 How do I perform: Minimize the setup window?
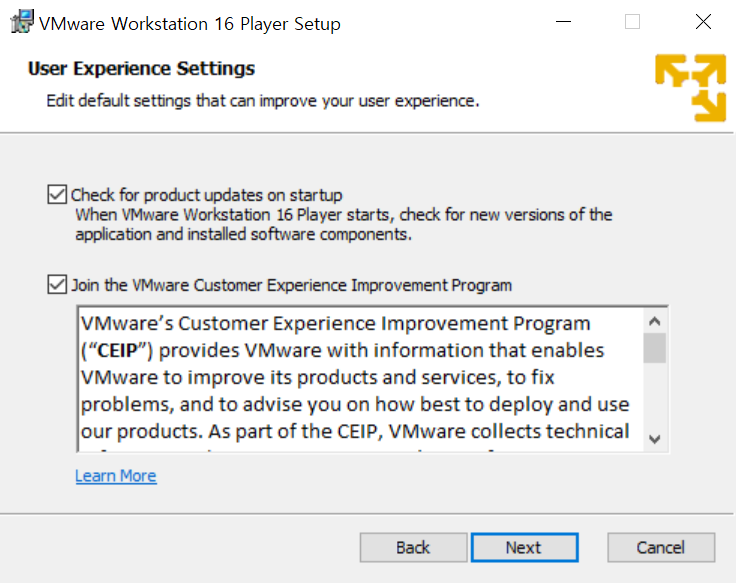click(x=563, y=22)
